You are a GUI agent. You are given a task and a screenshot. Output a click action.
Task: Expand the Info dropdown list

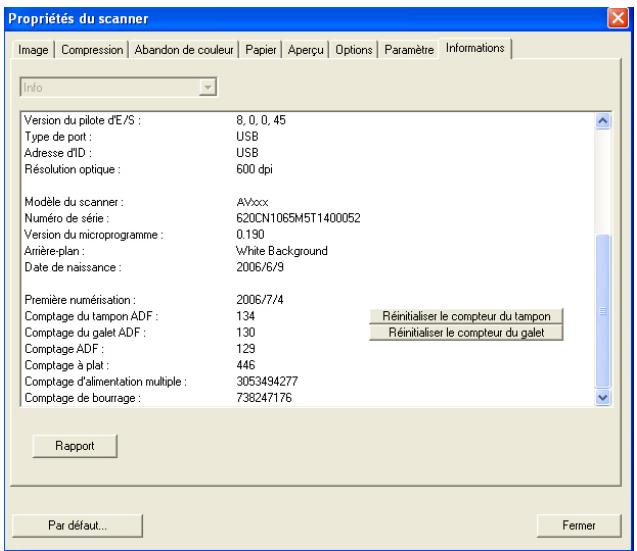[x=208, y=87]
